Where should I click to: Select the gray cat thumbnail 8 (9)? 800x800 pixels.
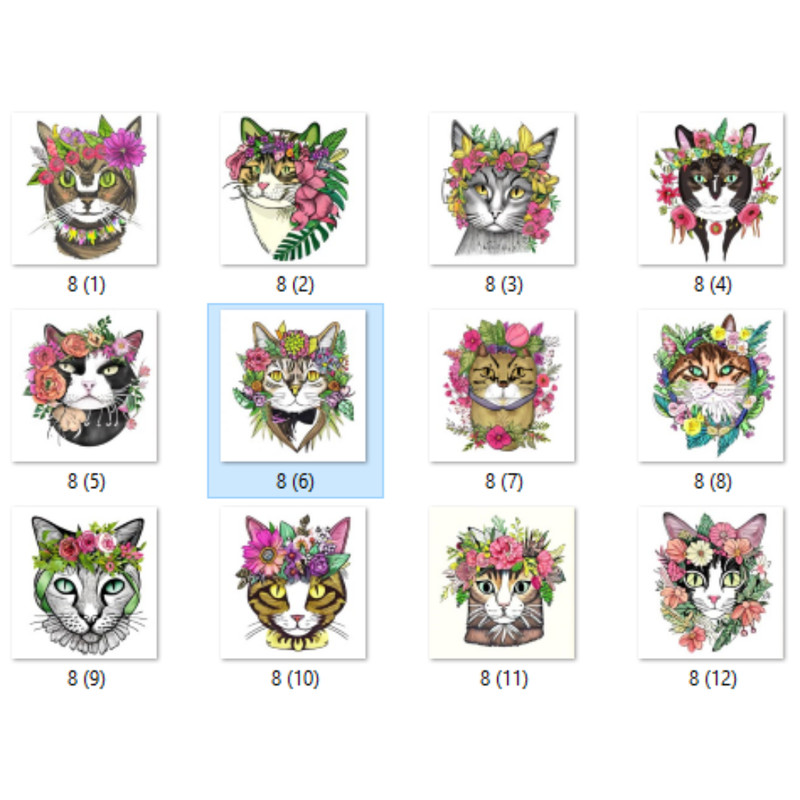click(x=85, y=583)
